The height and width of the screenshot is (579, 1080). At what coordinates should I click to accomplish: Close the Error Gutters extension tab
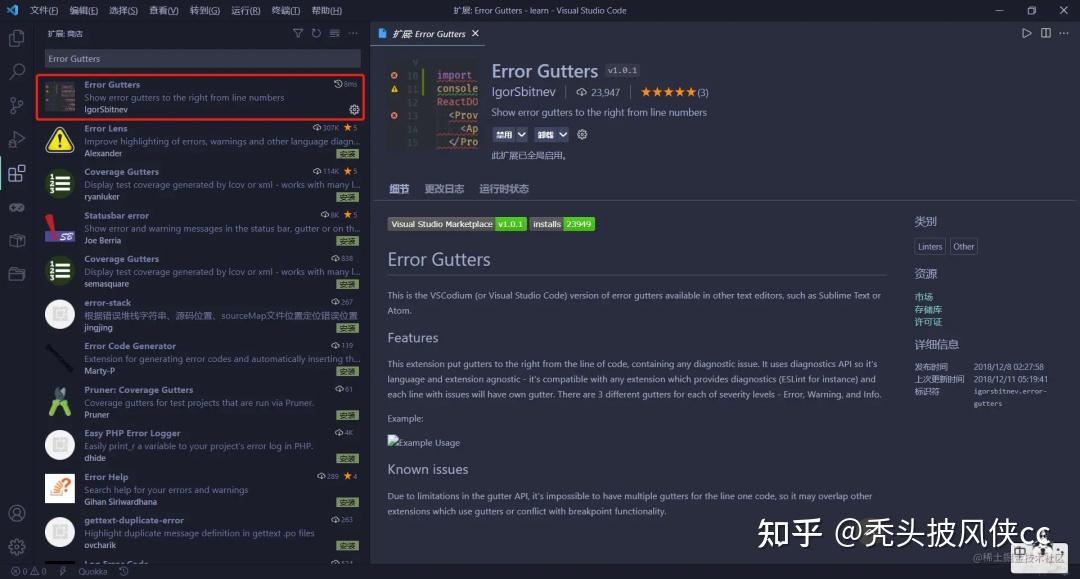[475, 33]
